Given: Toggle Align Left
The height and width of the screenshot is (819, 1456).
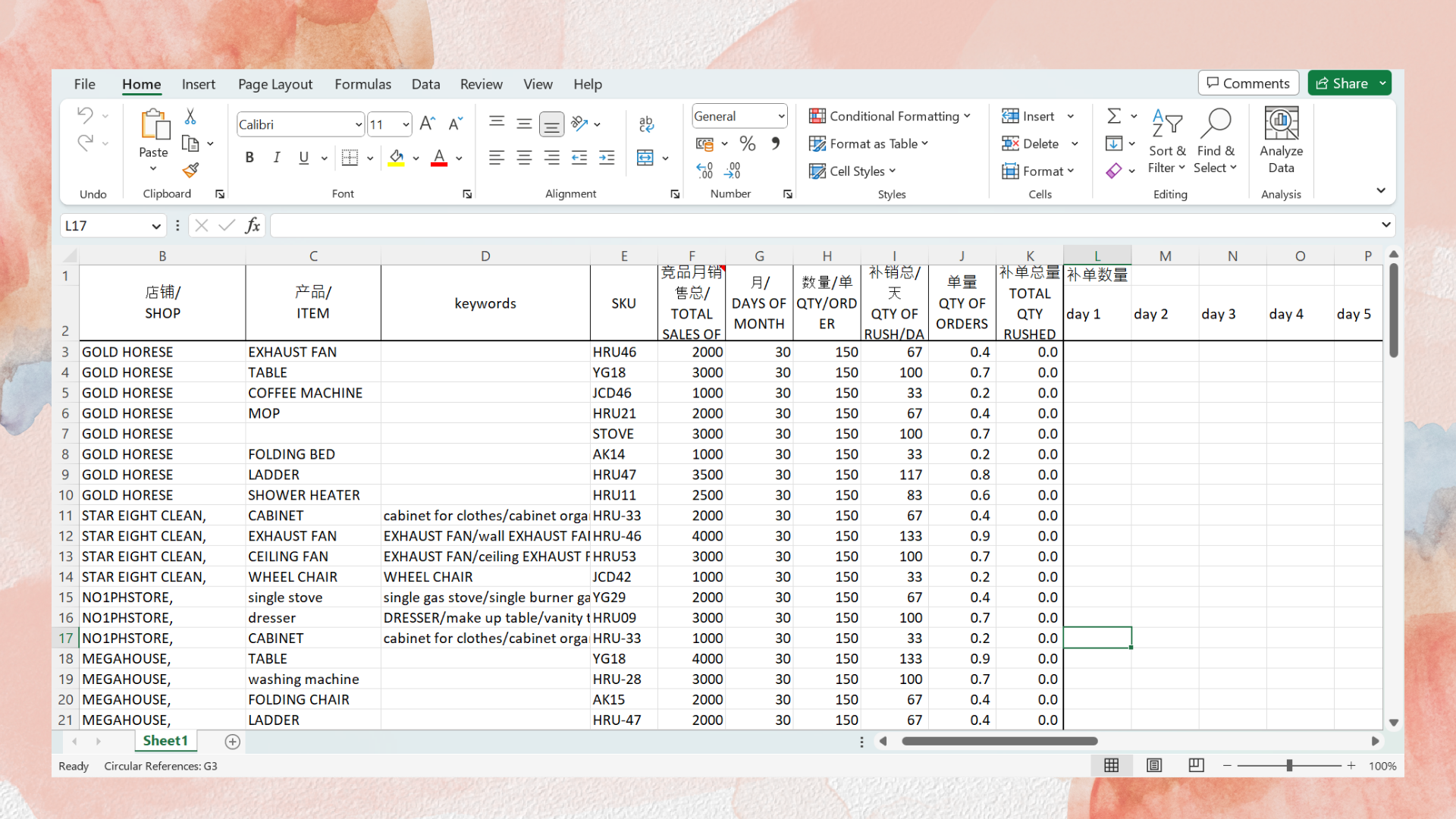Looking at the screenshot, I should click(497, 158).
